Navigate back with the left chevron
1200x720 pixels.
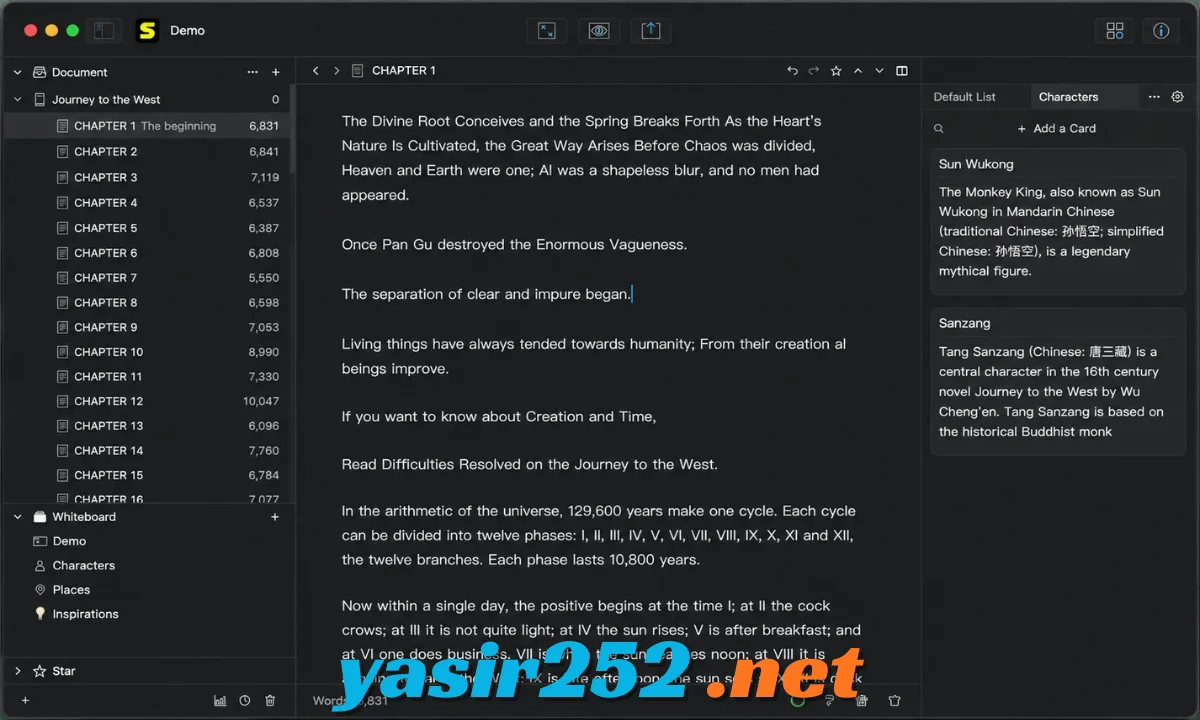click(316, 71)
